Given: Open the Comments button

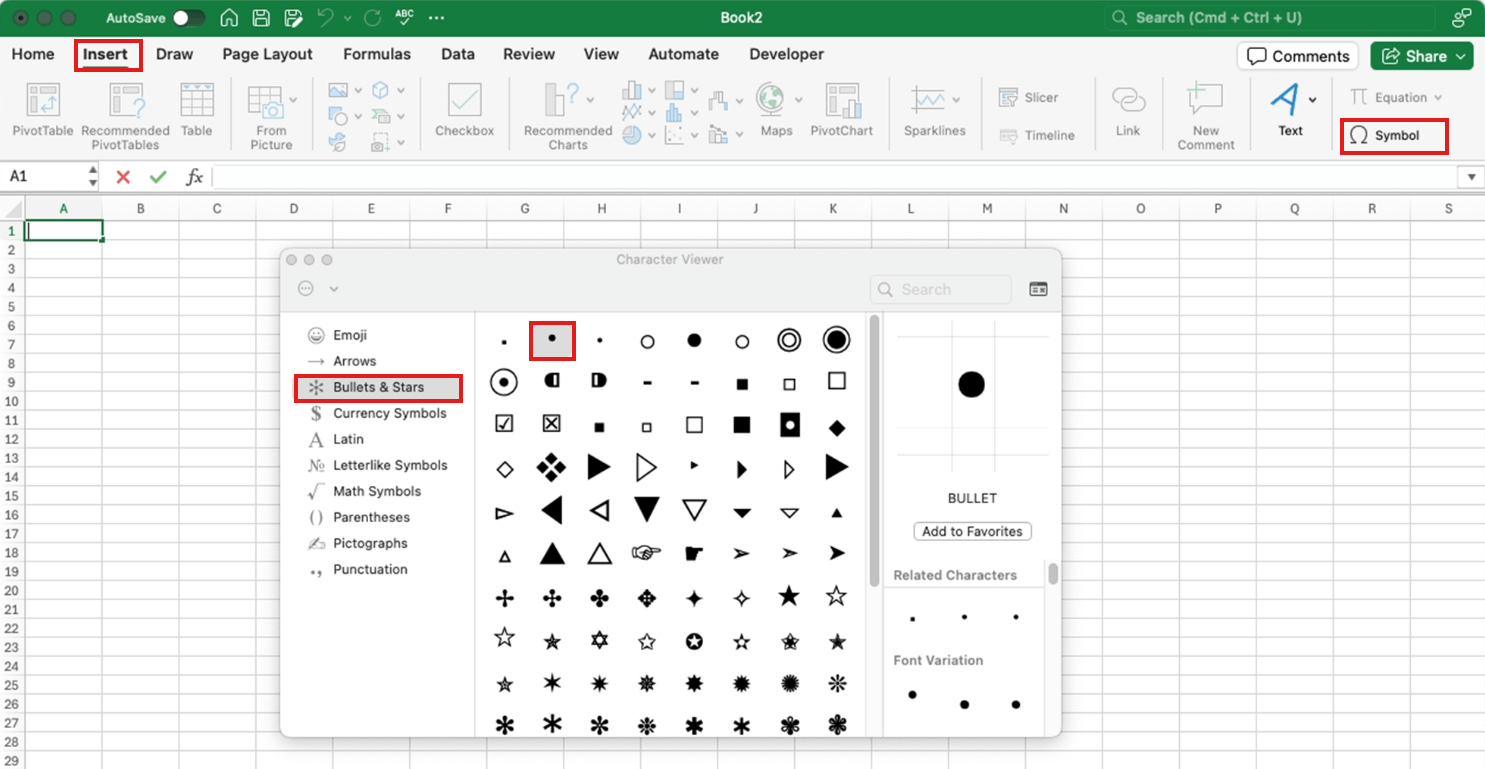Looking at the screenshot, I should (1297, 56).
